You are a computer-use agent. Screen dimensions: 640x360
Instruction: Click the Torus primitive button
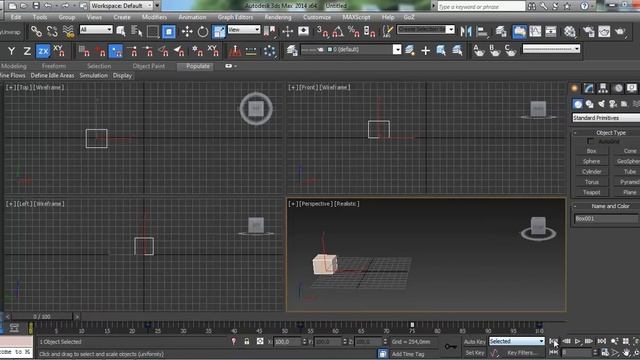pos(591,182)
